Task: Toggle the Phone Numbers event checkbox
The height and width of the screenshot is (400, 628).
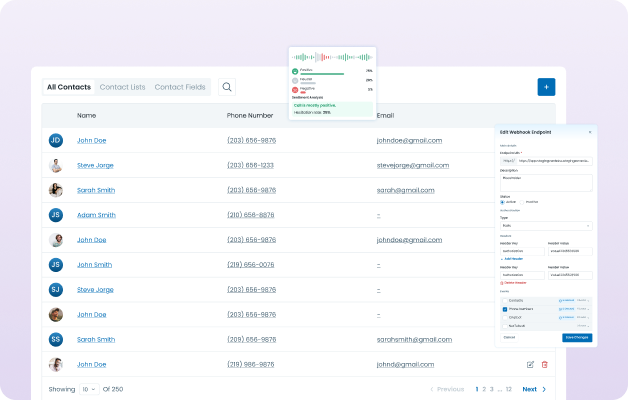Action: (x=504, y=309)
